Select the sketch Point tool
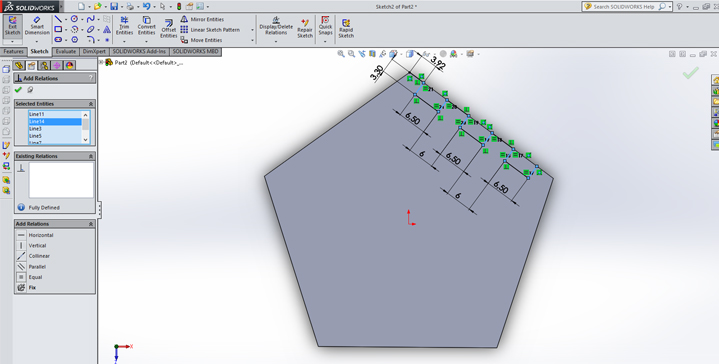719x364 pixels. click(107, 40)
